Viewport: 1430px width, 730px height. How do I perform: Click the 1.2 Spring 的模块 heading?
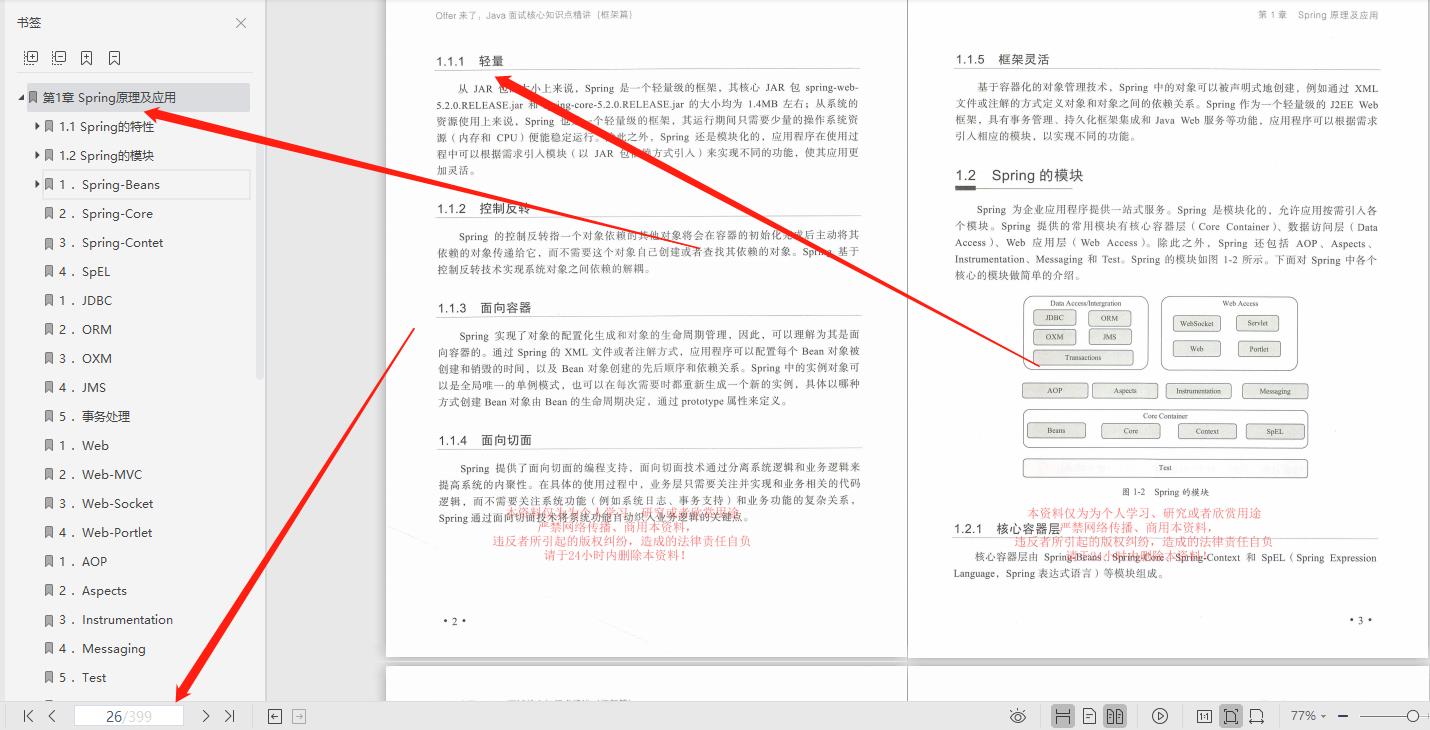[1019, 175]
